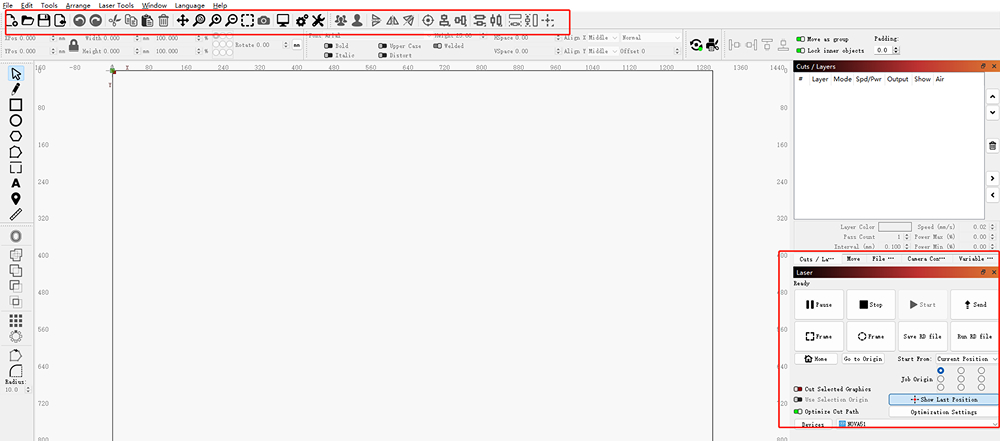Viewport: 1000px width, 441px height.
Task: Open the Normal text mode dropdown
Action: (651, 38)
